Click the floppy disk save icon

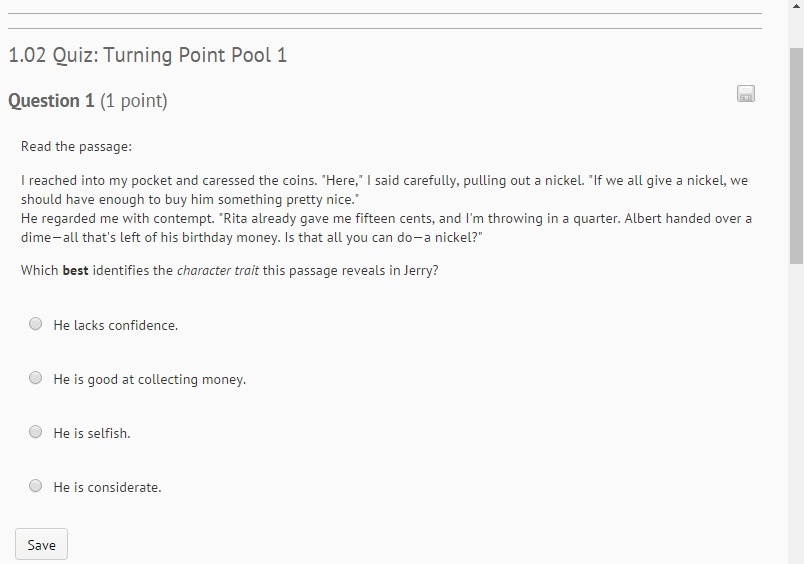(x=746, y=94)
